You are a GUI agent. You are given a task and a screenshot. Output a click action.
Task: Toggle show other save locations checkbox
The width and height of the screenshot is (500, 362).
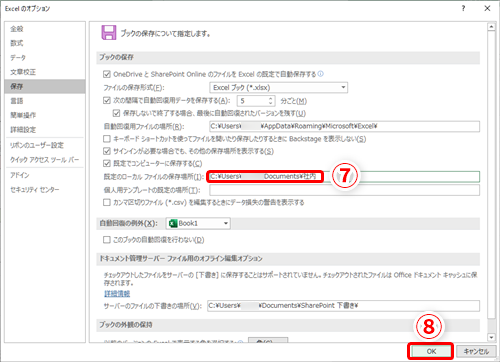(107, 151)
